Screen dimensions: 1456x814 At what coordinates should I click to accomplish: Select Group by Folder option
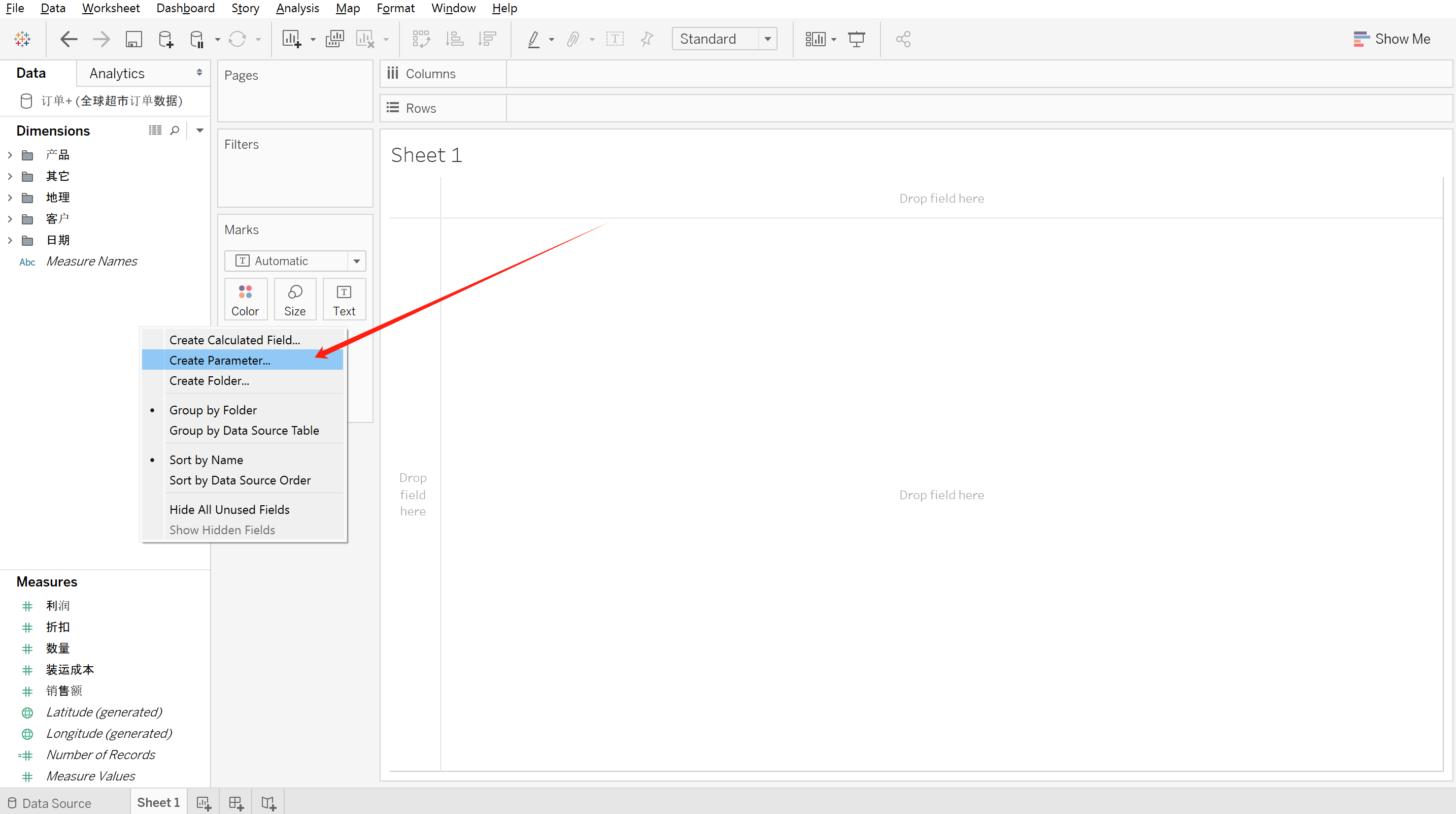(213, 410)
